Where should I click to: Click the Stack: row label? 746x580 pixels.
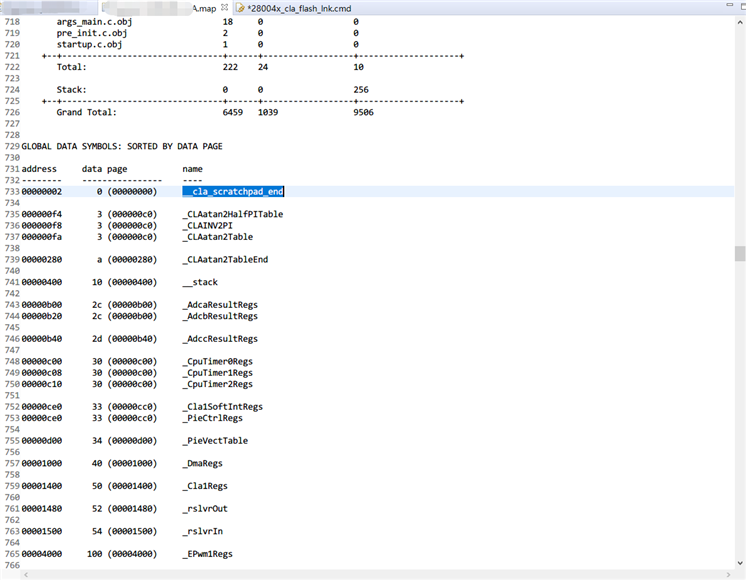pos(71,90)
